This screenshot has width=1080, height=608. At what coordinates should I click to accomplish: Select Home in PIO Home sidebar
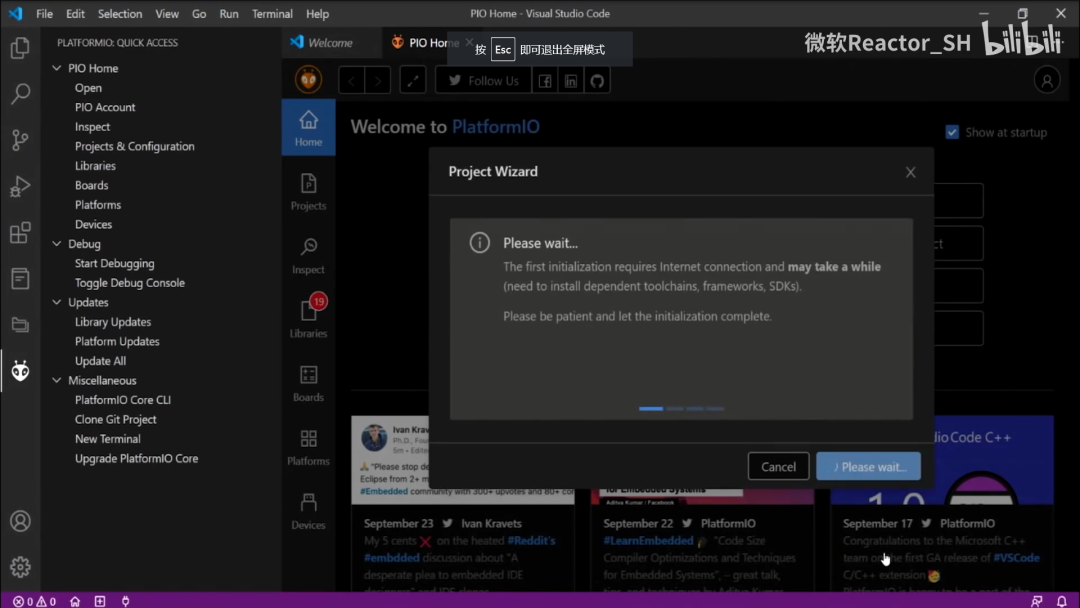[309, 127]
